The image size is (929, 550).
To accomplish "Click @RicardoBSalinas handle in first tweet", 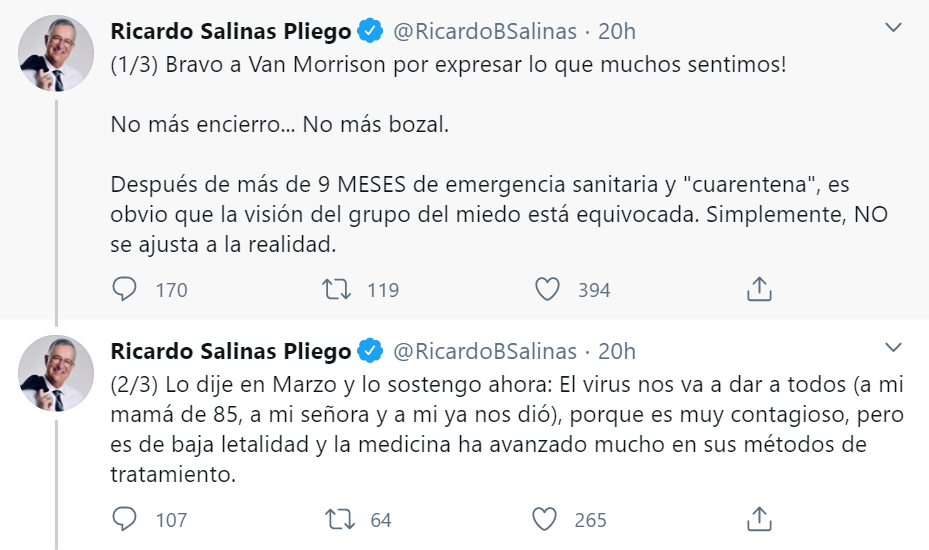I will (x=485, y=31).
